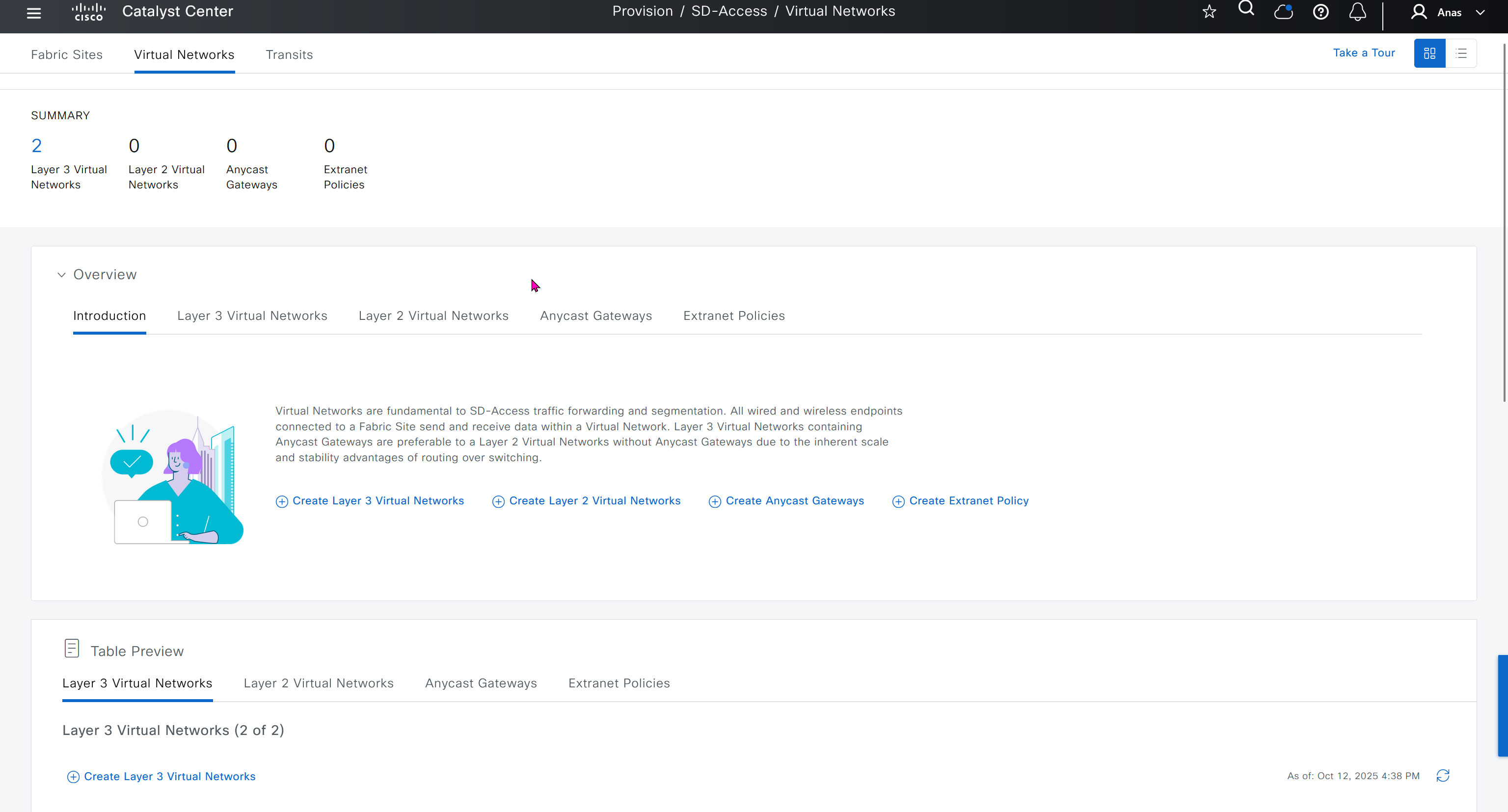This screenshot has height=812, width=1508.
Task: Switch to card grid view
Action: coord(1429,53)
